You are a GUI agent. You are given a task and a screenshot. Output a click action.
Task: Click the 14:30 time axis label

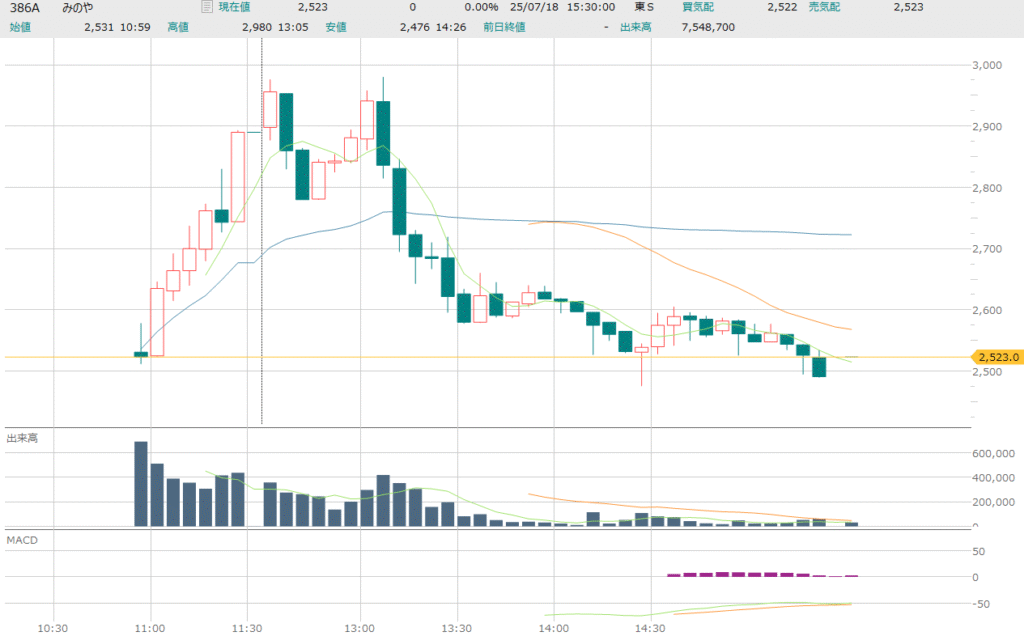pos(650,628)
